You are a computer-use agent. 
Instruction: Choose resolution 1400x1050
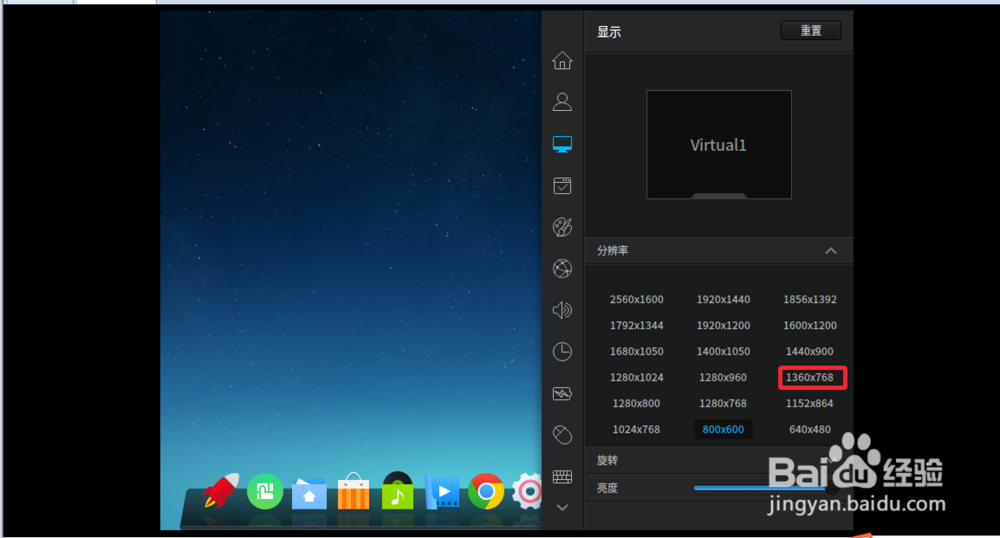click(723, 352)
